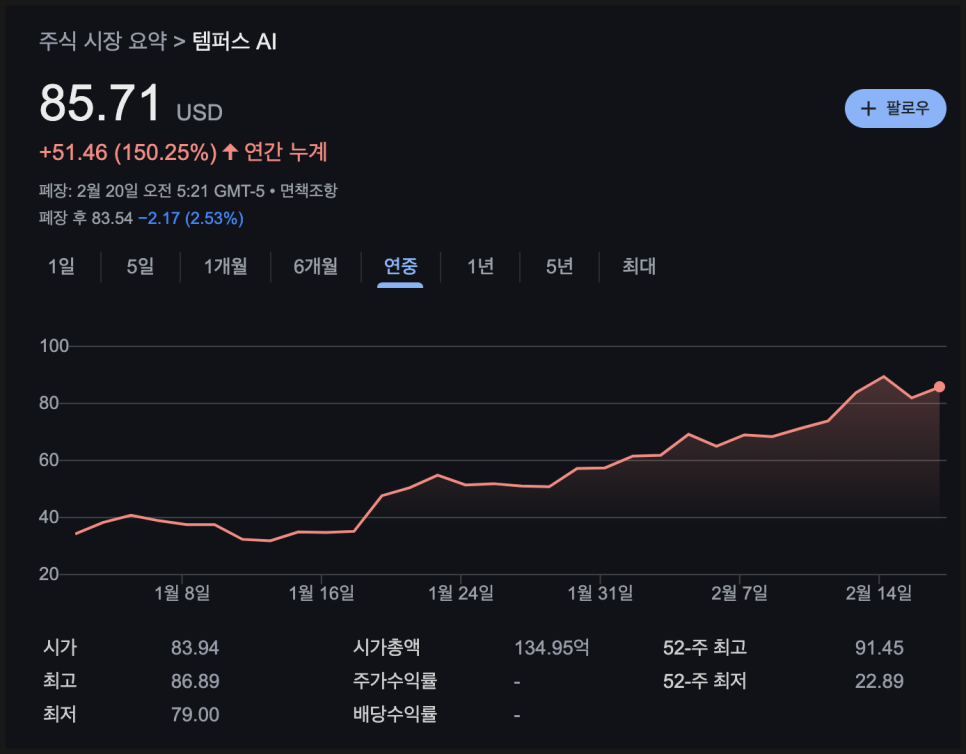This screenshot has width=966, height=754.
Task: Click the 85.71 current price value
Action: pyautogui.click(x=100, y=103)
